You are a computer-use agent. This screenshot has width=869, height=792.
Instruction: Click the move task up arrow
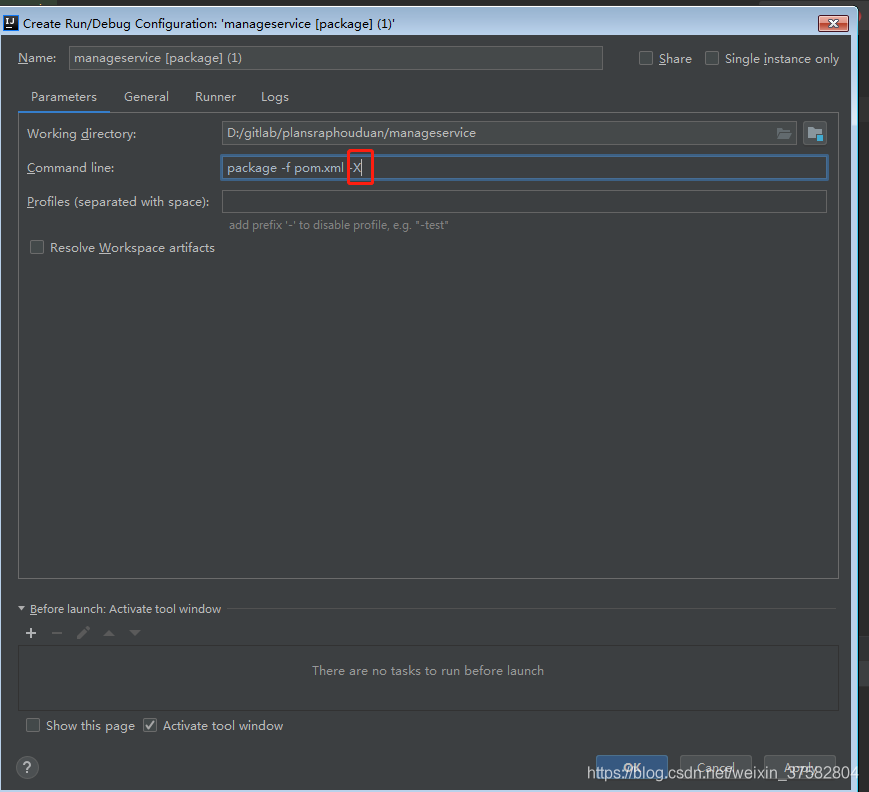pos(109,633)
